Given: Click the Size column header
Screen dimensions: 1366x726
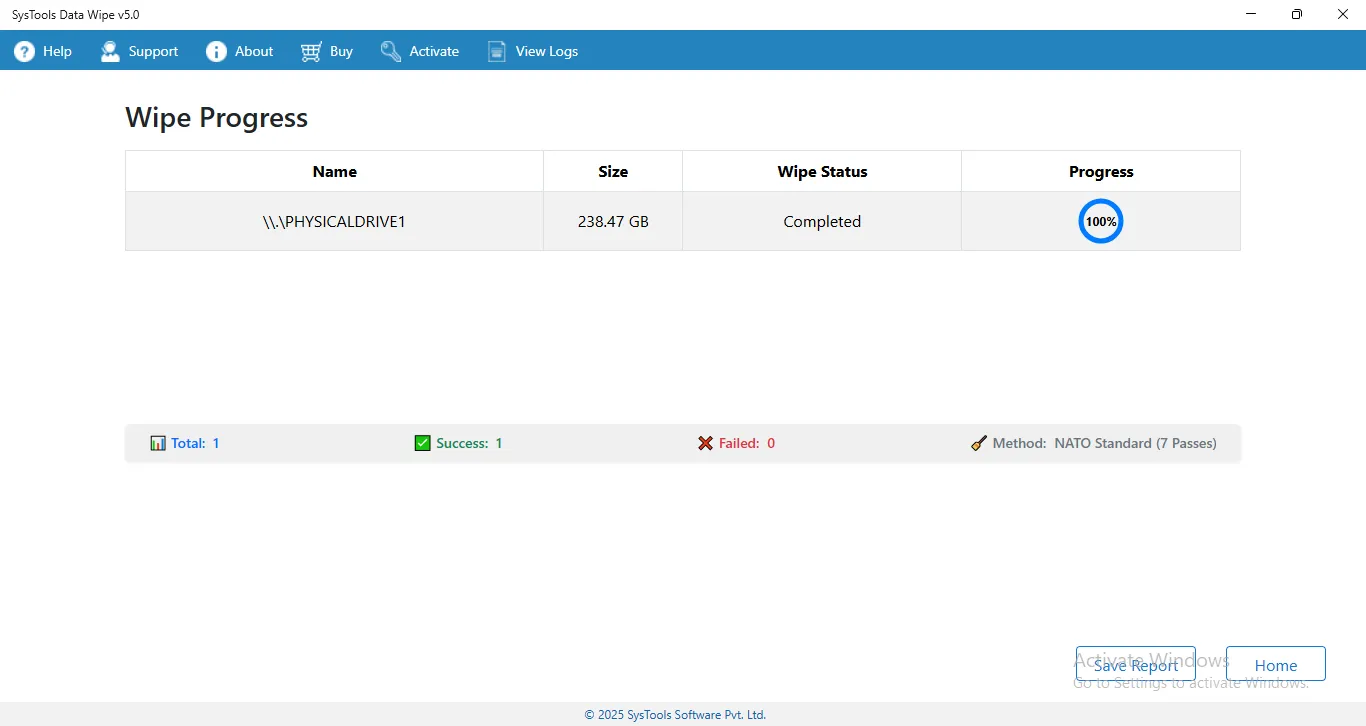Looking at the screenshot, I should [613, 171].
